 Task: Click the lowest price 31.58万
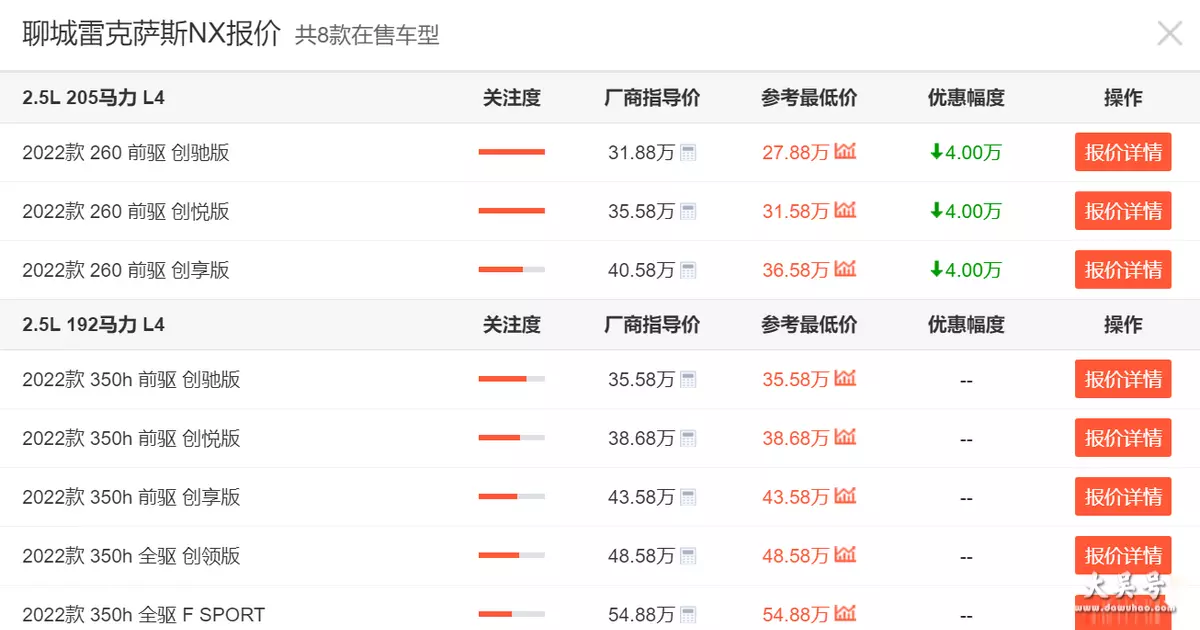point(796,212)
